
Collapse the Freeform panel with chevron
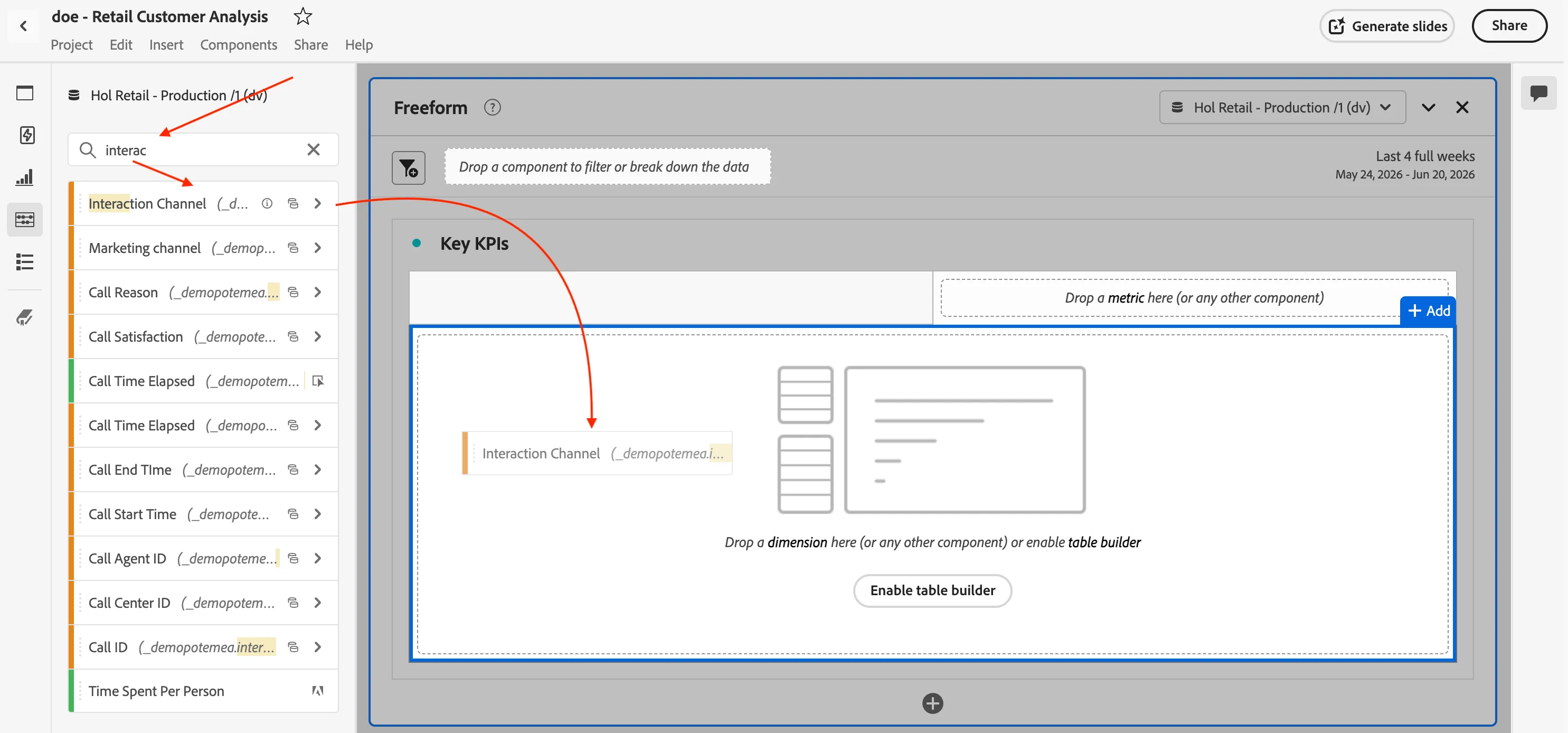(x=1428, y=107)
